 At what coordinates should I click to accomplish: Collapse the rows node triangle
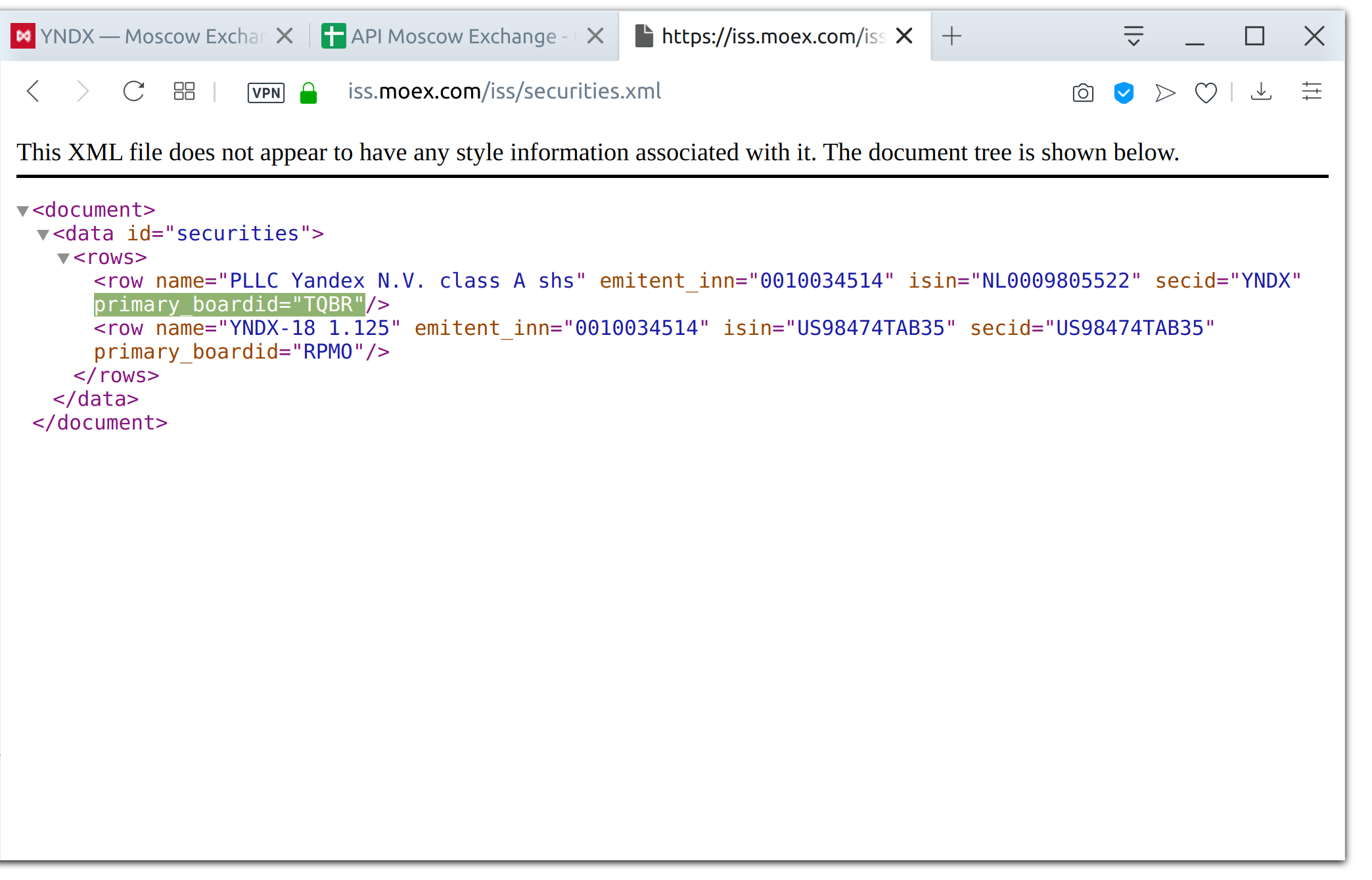[64, 258]
